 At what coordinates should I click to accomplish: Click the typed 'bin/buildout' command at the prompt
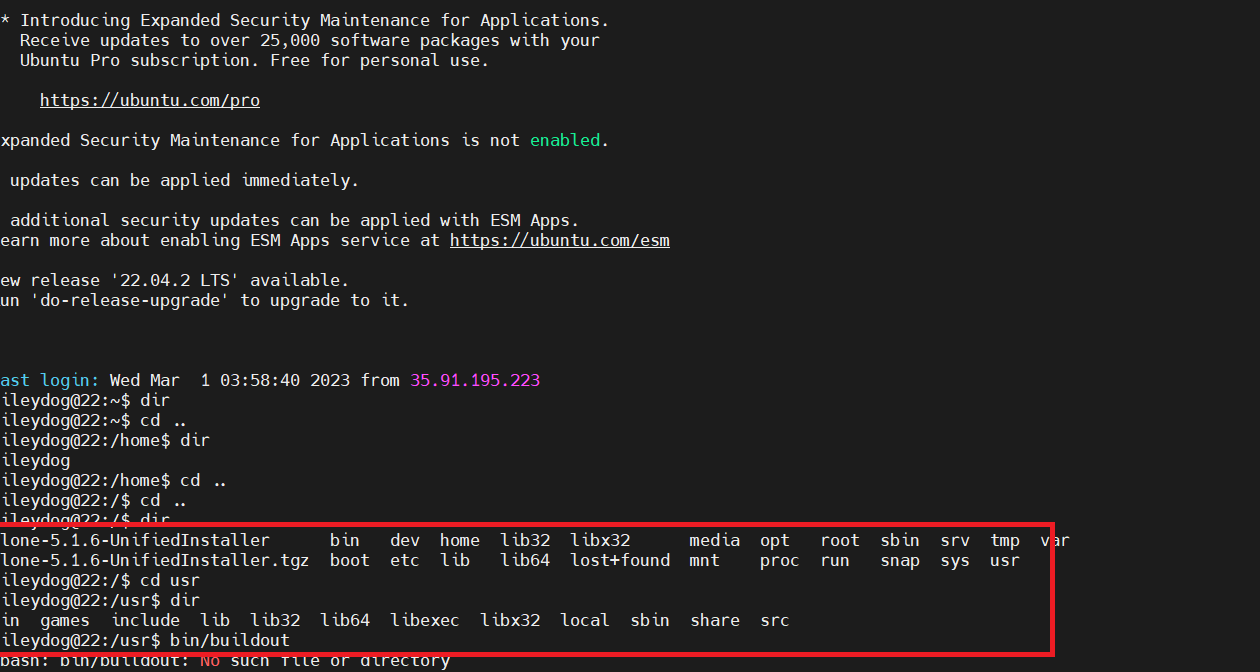tap(230, 640)
